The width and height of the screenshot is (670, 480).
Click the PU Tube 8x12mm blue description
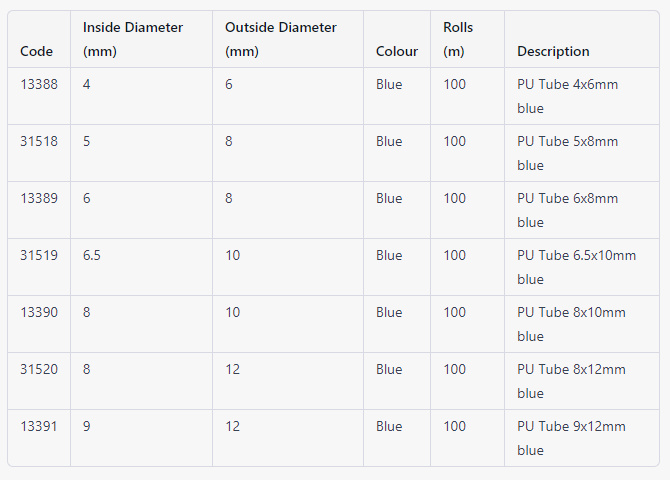571,381
